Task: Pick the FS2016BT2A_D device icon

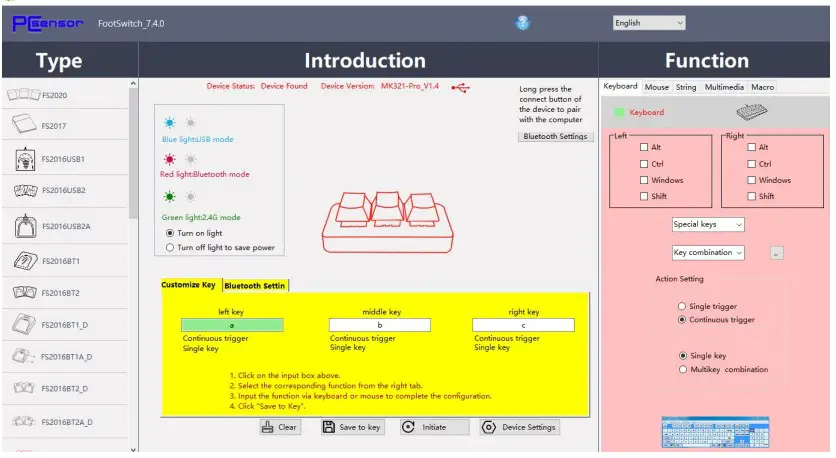Action: coord(23,421)
